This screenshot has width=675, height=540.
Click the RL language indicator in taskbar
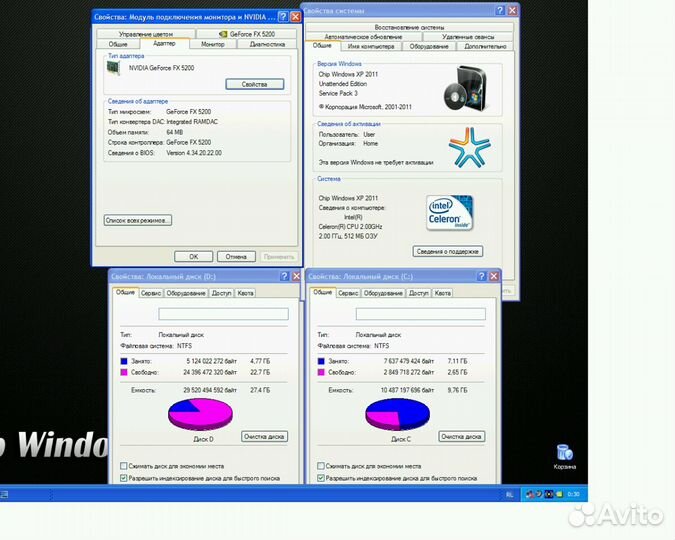click(x=510, y=494)
